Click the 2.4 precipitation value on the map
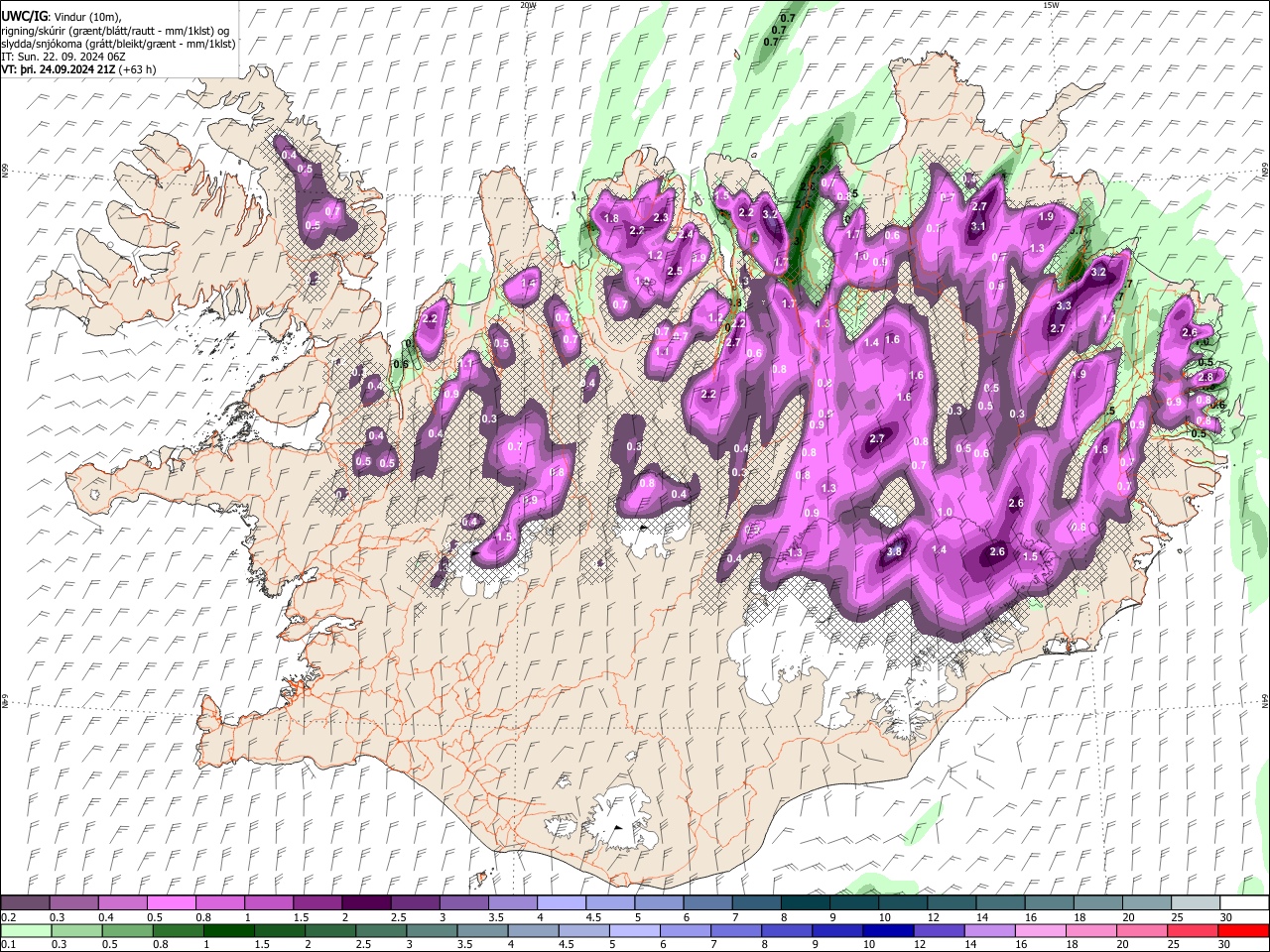This screenshot has height=952, width=1270. pyautogui.click(x=687, y=234)
